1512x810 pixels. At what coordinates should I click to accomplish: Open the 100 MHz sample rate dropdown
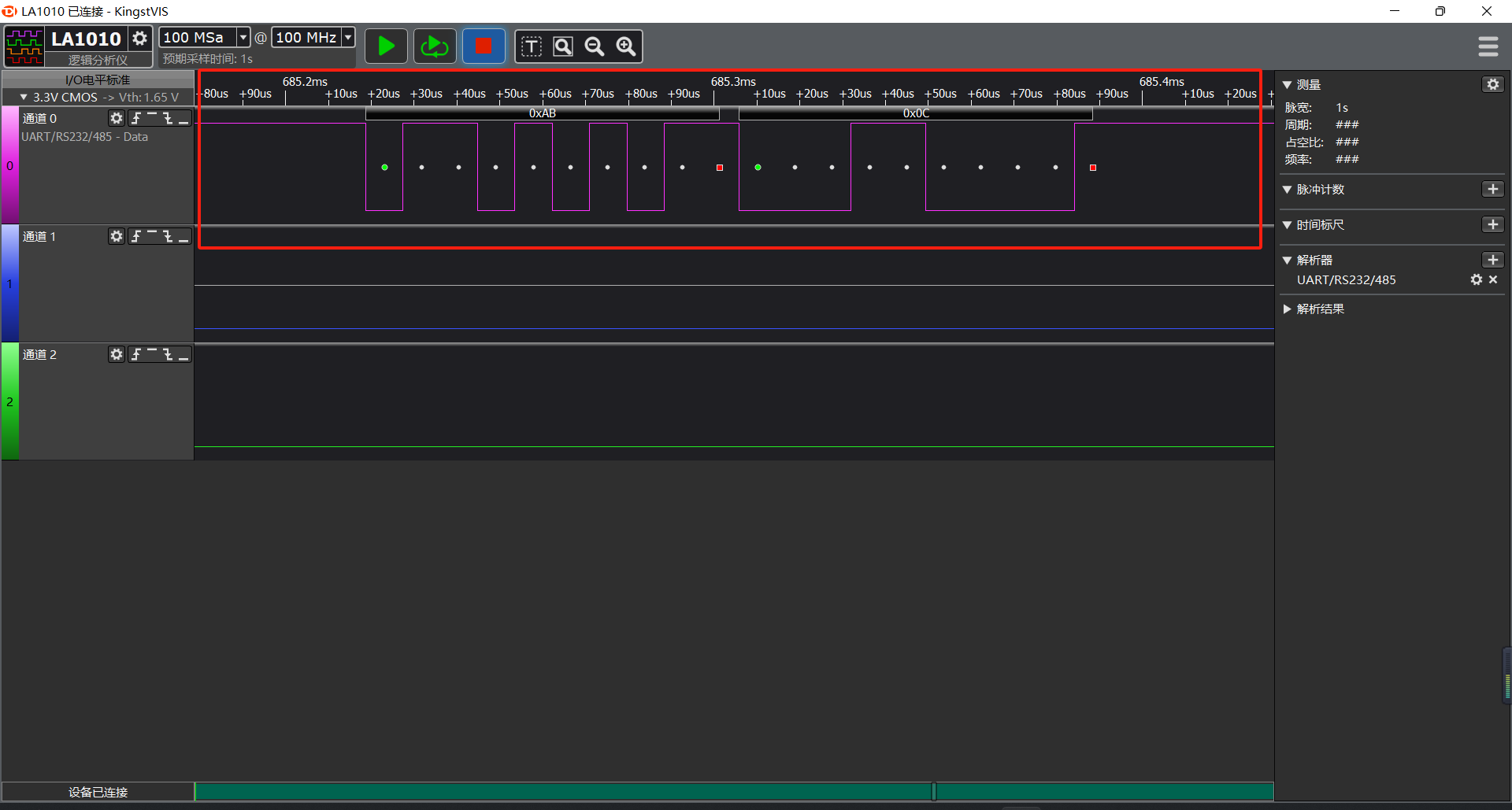[x=347, y=37]
